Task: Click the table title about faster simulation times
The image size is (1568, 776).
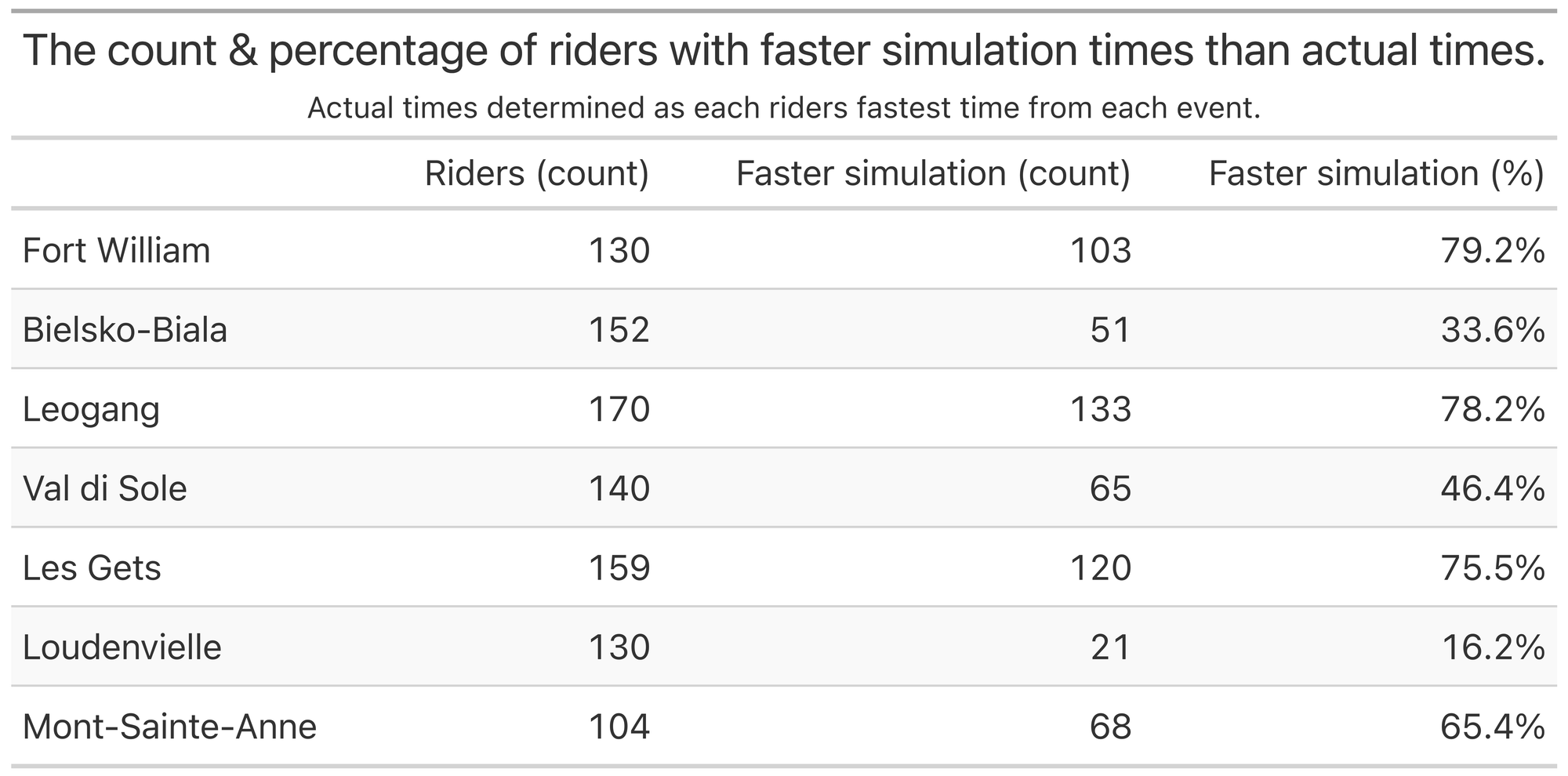Action: click(x=784, y=52)
